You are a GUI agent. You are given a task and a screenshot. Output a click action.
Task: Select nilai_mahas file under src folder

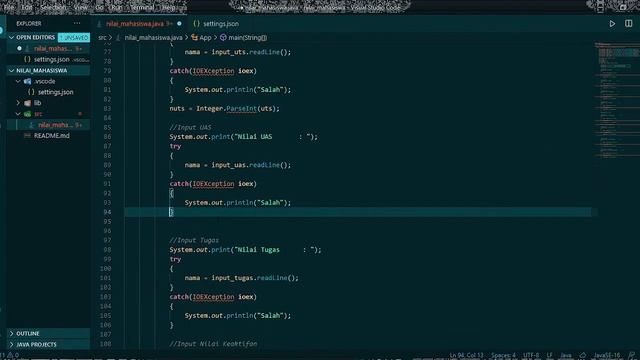pos(55,125)
